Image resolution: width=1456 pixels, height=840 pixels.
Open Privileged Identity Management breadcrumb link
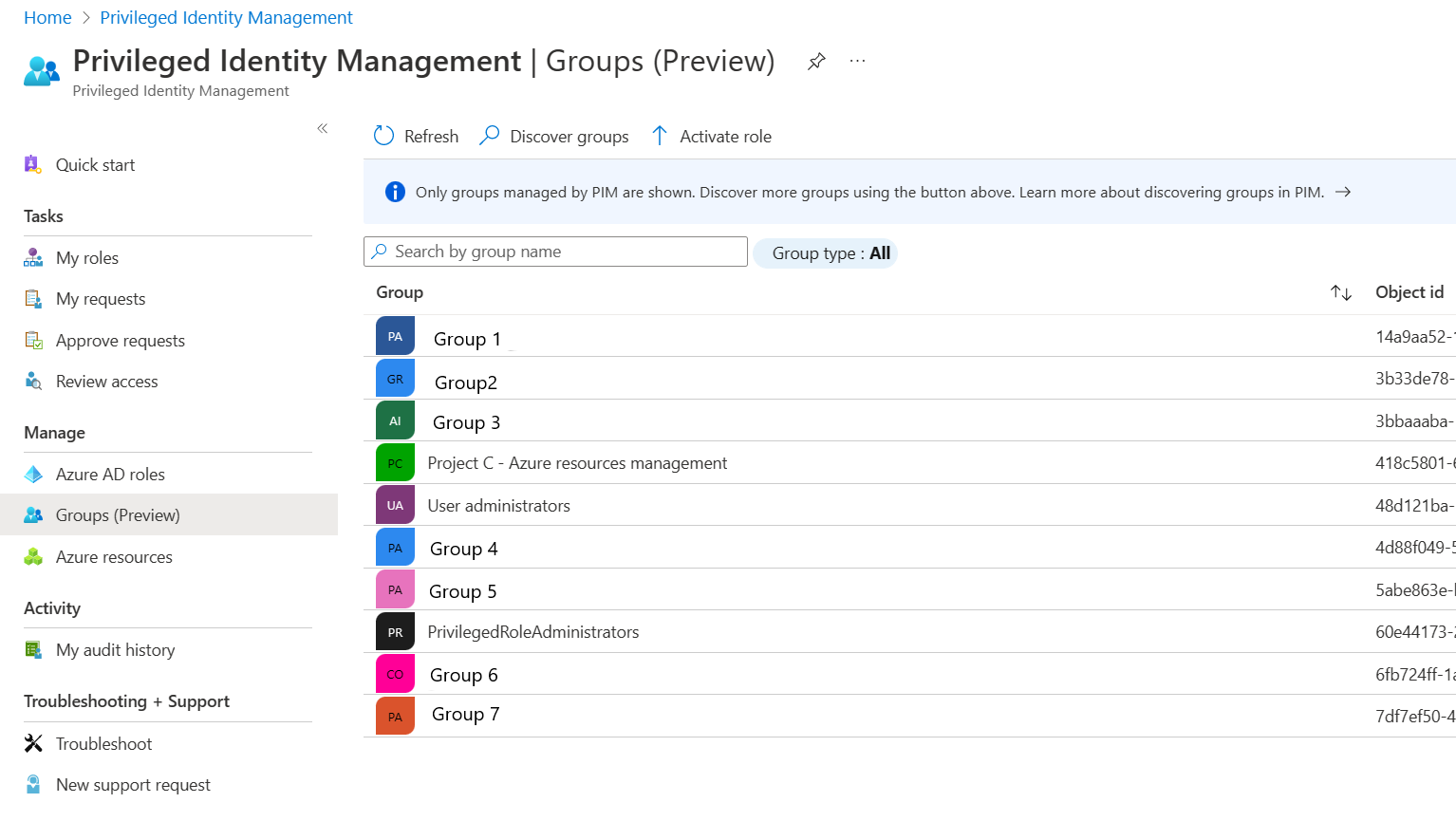[x=226, y=18]
